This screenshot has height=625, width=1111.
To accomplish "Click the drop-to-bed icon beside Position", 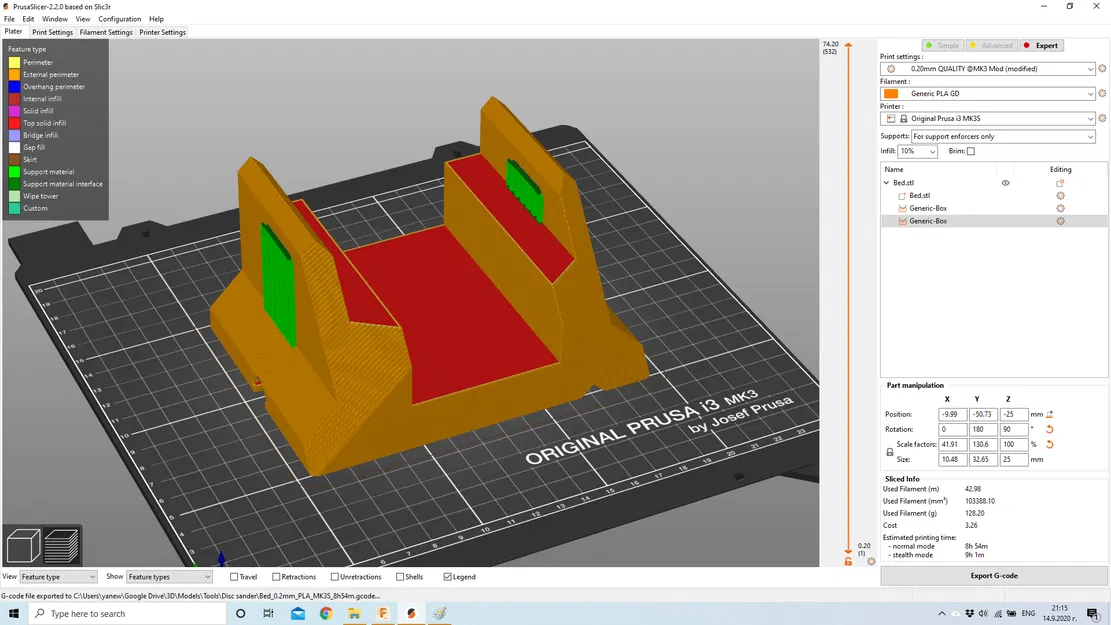I will point(1049,415).
